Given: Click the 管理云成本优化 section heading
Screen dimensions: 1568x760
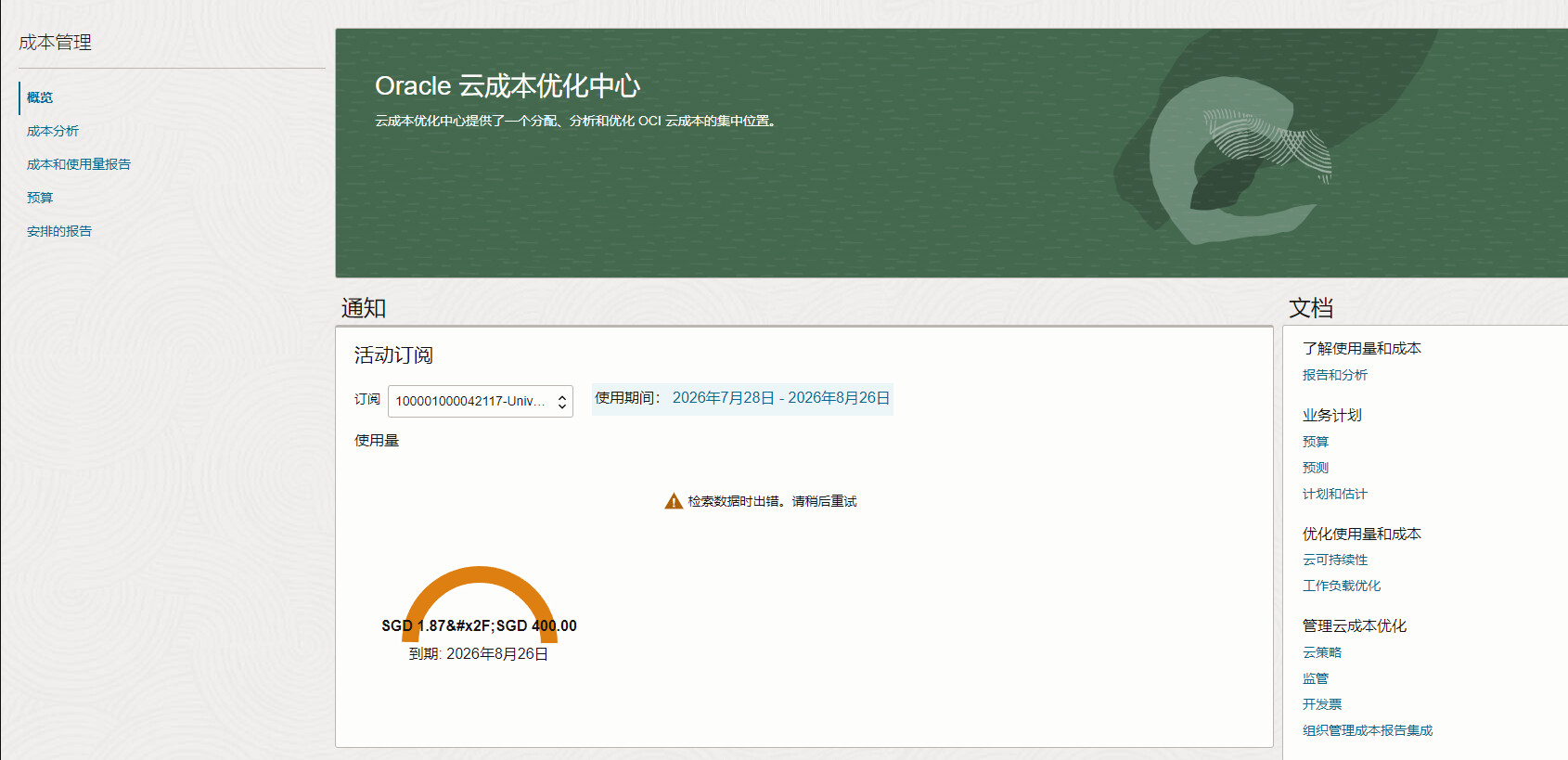Looking at the screenshot, I should coord(1355,625).
